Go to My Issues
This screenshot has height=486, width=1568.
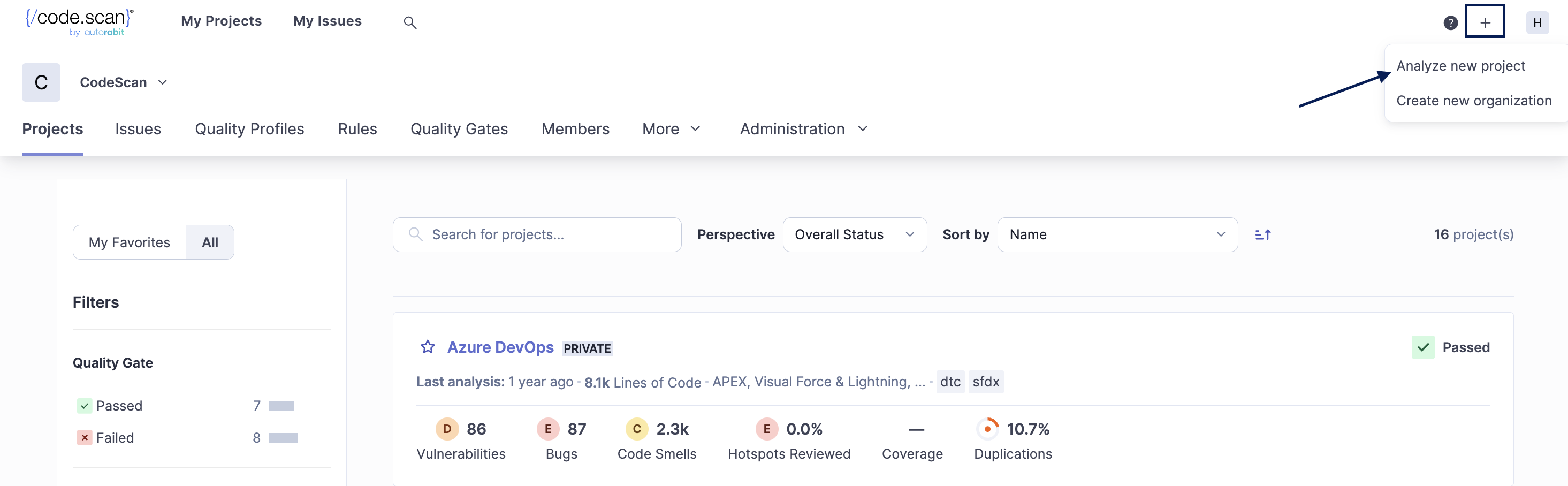327,21
